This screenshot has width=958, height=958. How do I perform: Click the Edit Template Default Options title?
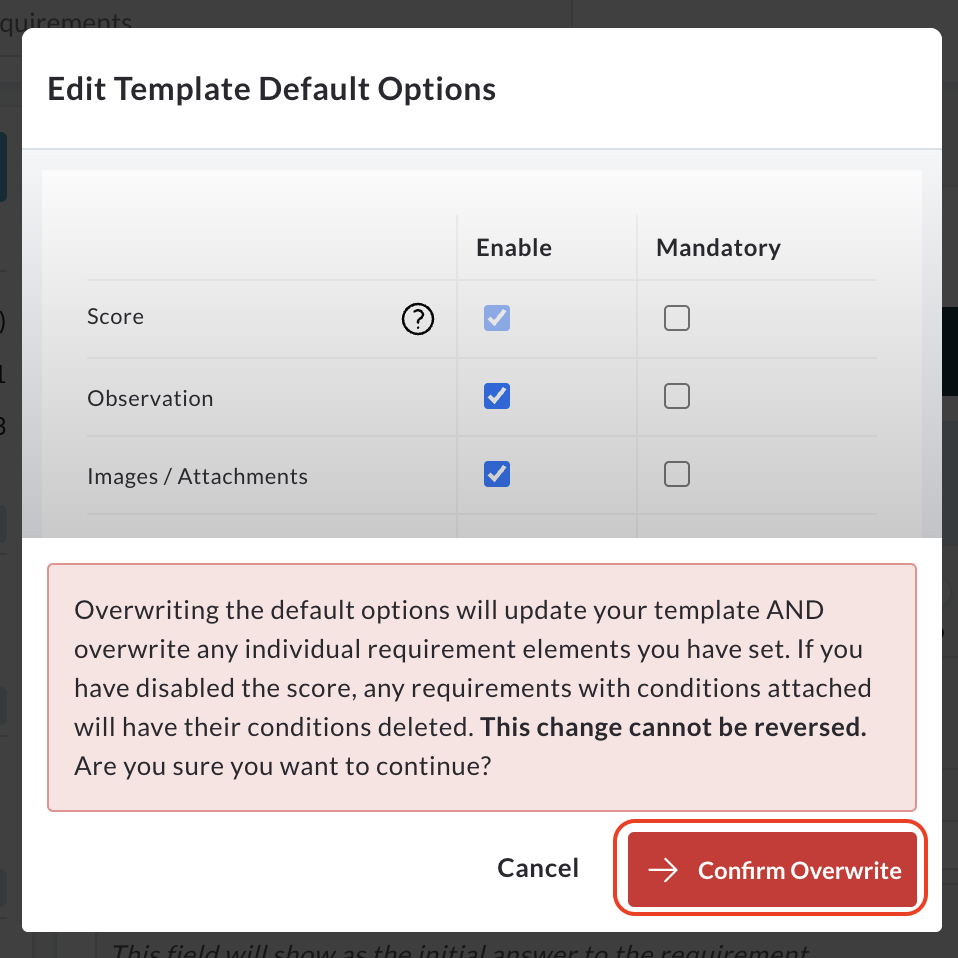[x=272, y=89]
